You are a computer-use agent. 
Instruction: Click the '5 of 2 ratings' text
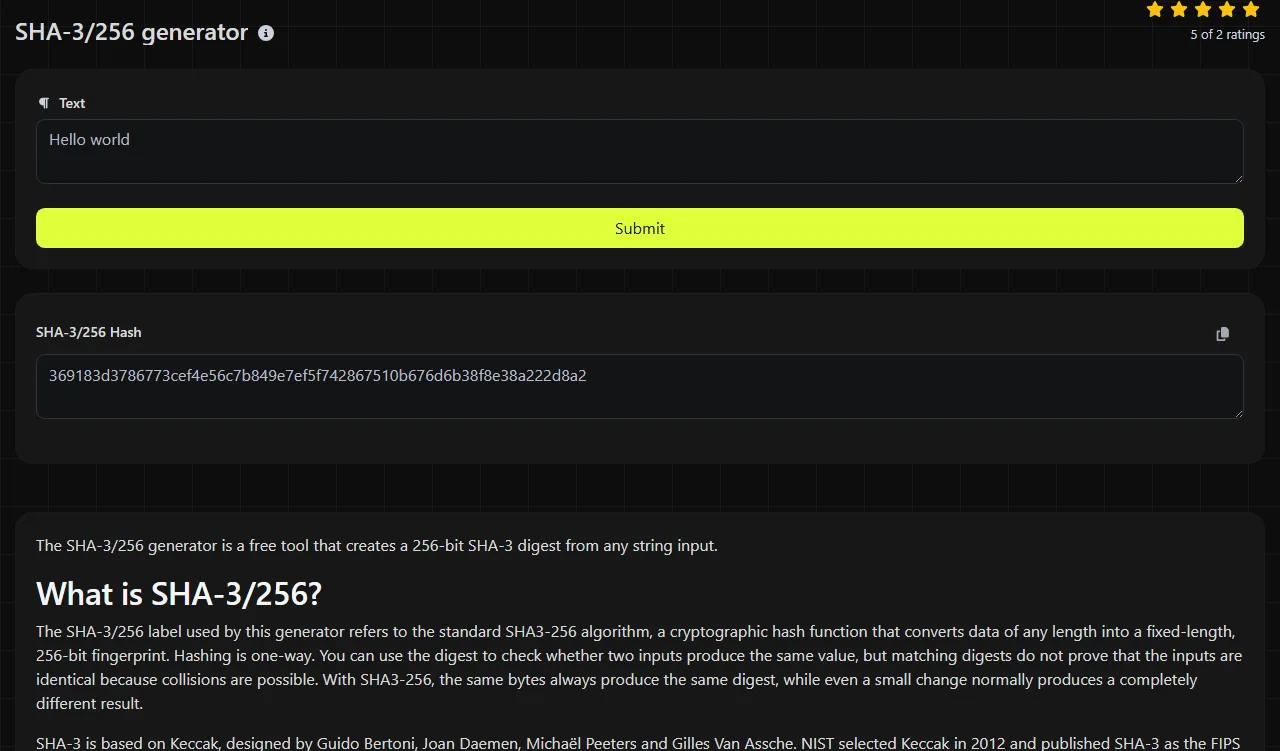[1227, 35]
